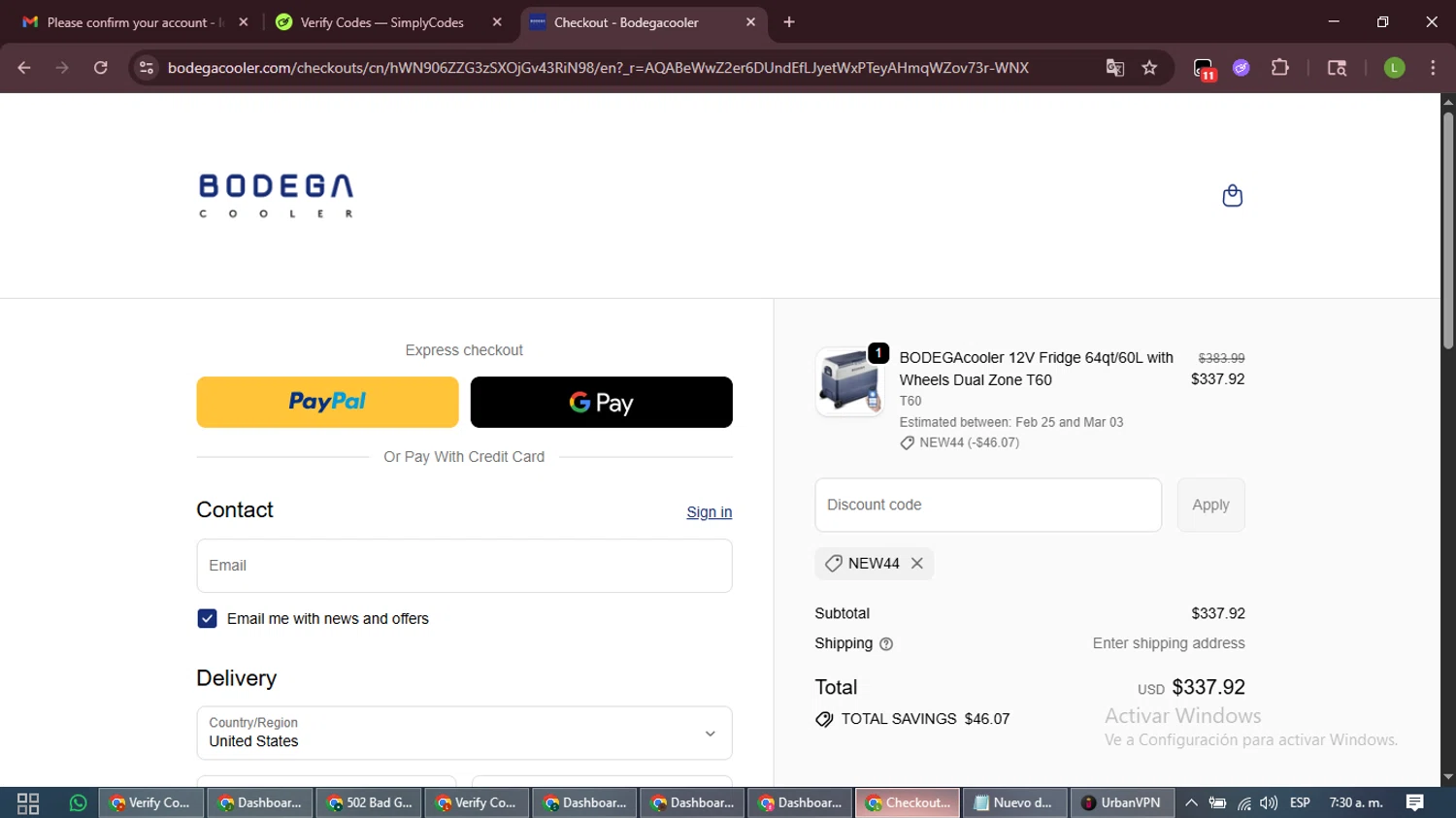Open WhatsApp from the taskbar
Image resolution: width=1456 pixels, height=818 pixels.
pyautogui.click(x=78, y=803)
